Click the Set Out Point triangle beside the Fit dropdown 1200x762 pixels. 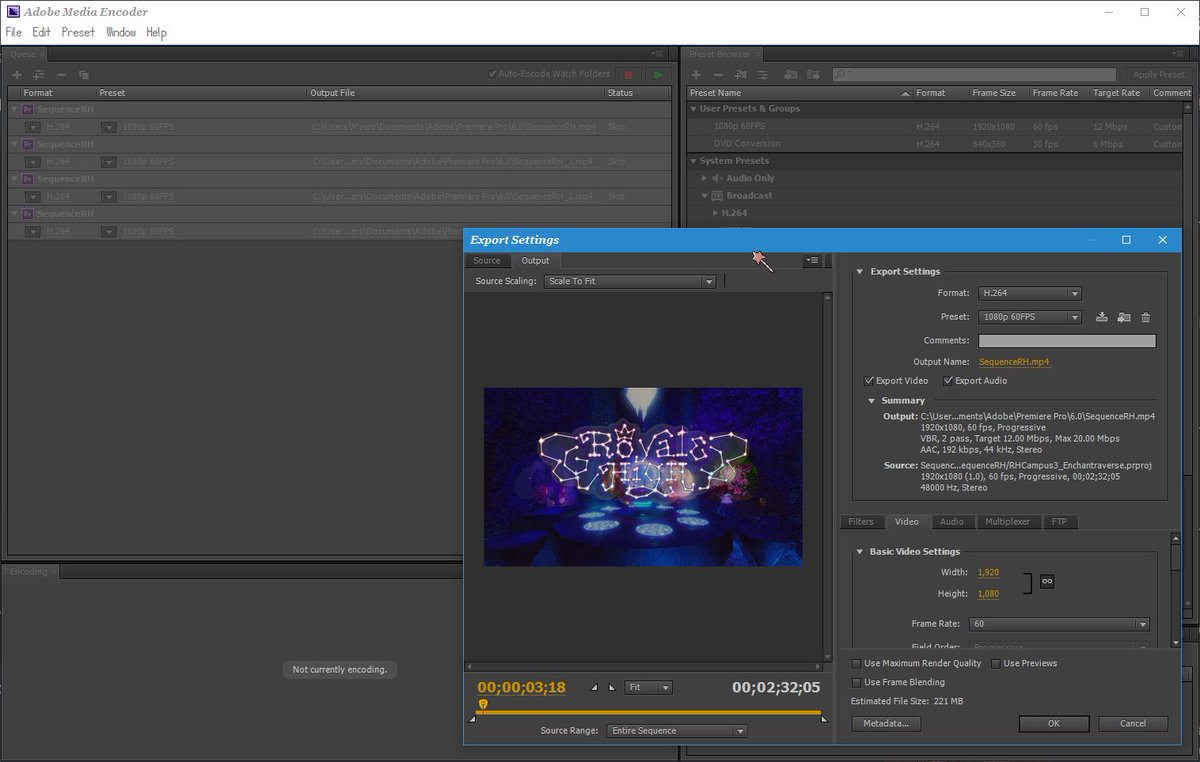[612, 687]
